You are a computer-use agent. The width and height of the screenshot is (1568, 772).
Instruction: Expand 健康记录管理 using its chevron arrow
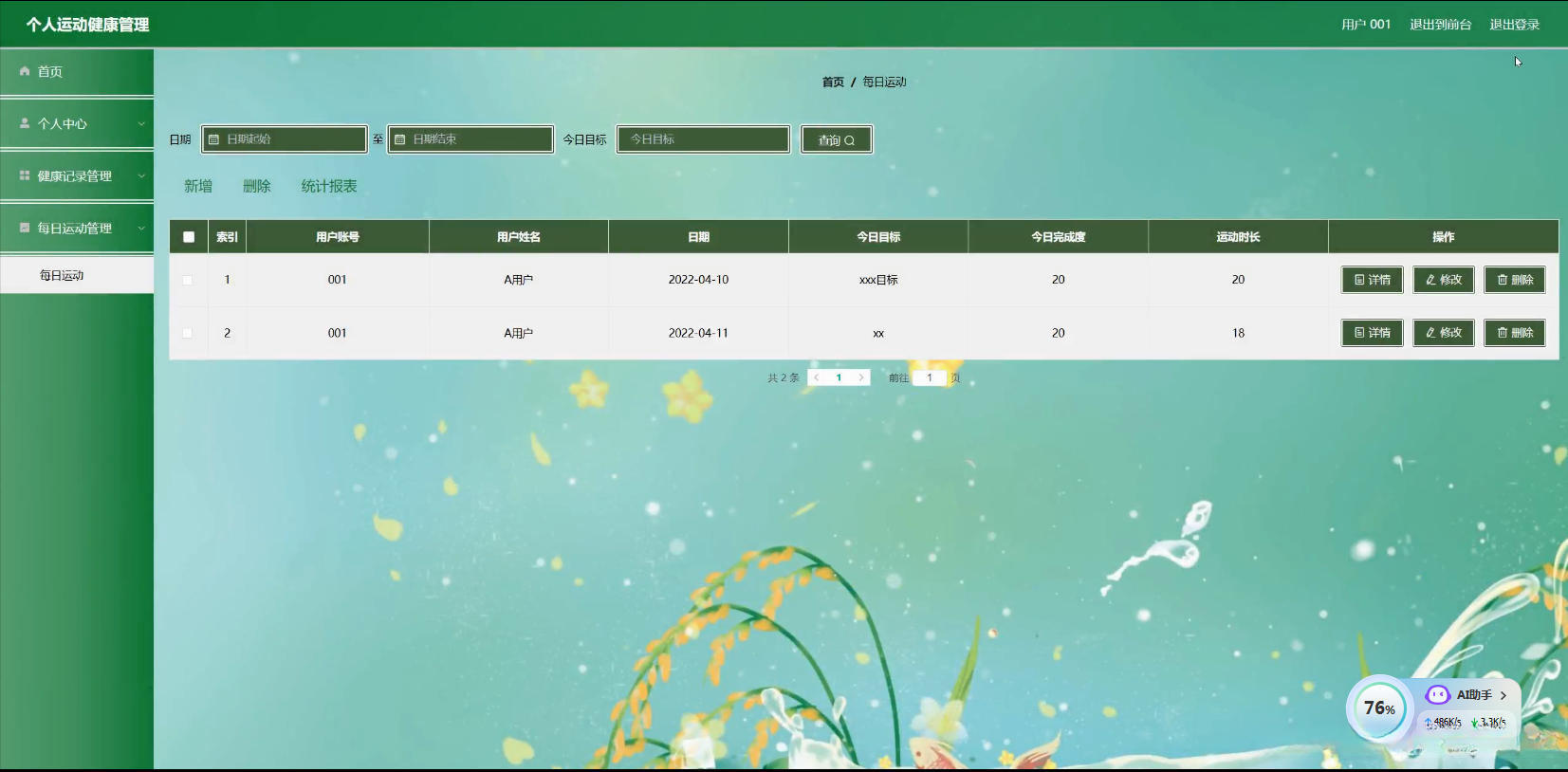click(x=141, y=176)
